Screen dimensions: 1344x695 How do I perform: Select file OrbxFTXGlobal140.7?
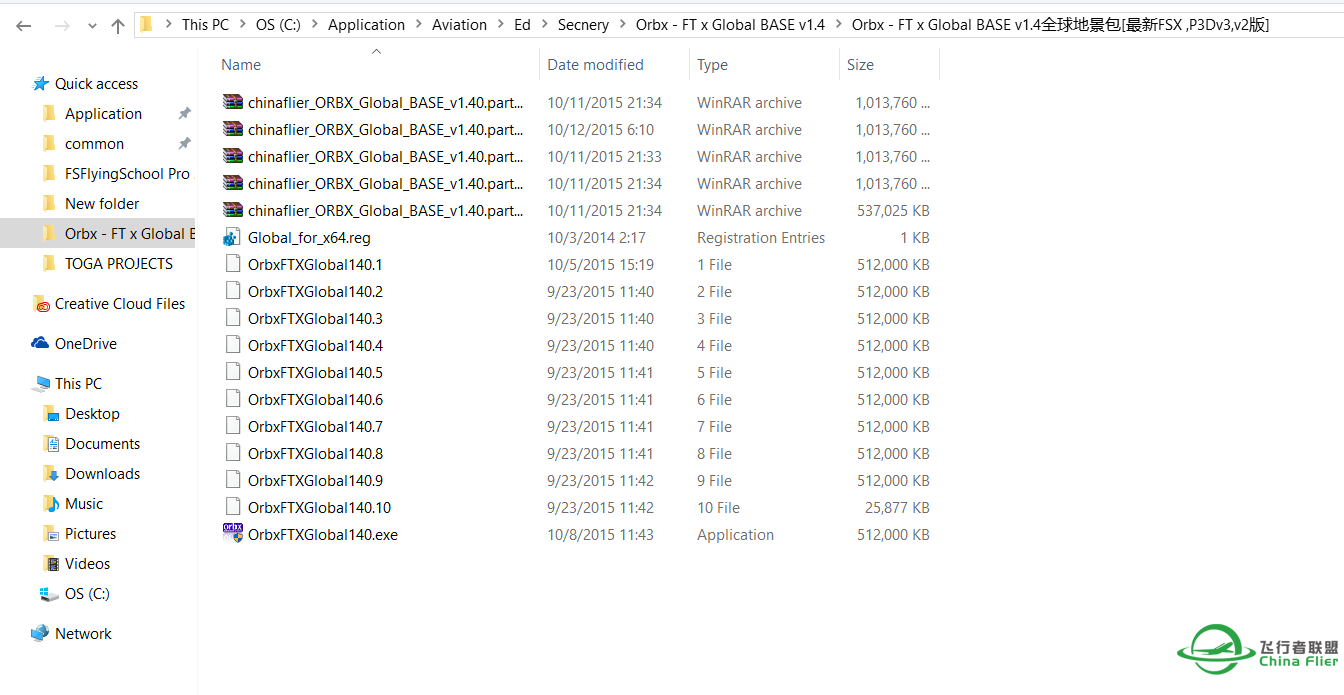coord(315,426)
